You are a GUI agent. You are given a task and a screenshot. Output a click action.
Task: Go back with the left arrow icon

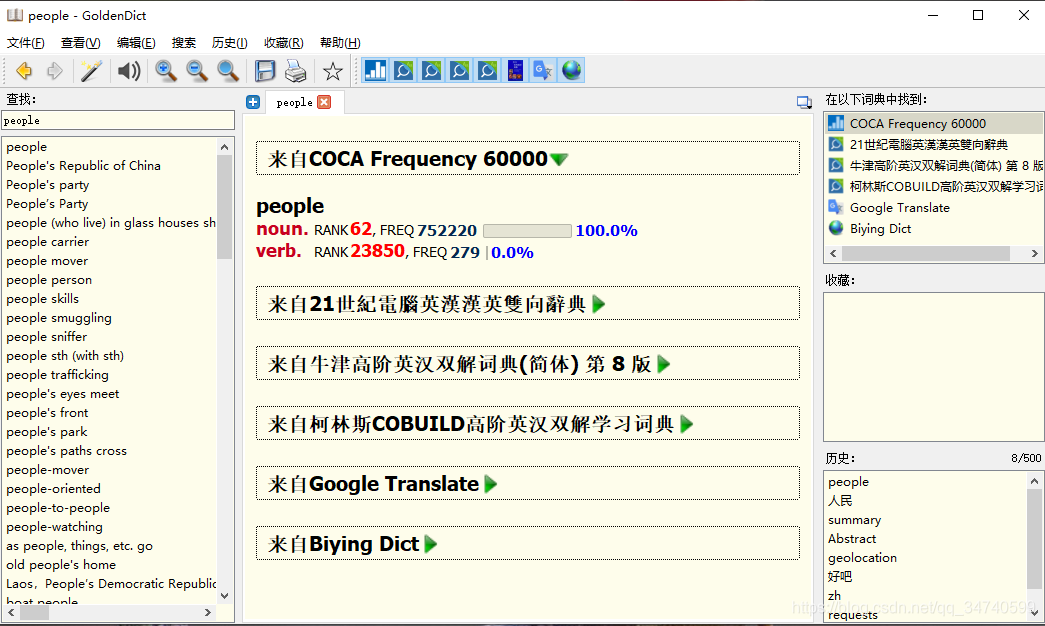(24, 71)
